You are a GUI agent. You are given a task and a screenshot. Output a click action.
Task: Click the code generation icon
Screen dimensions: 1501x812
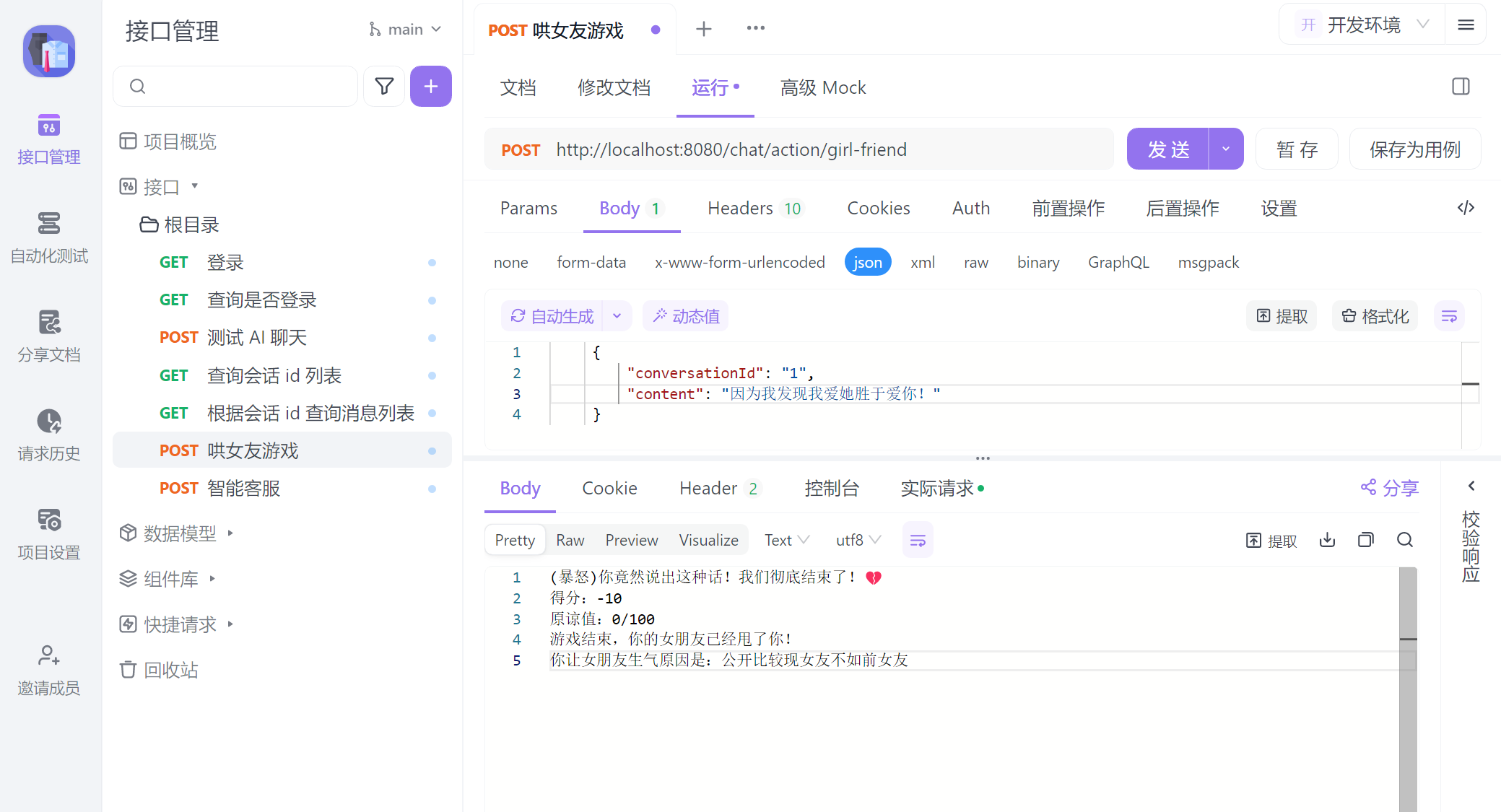pyautogui.click(x=1466, y=208)
